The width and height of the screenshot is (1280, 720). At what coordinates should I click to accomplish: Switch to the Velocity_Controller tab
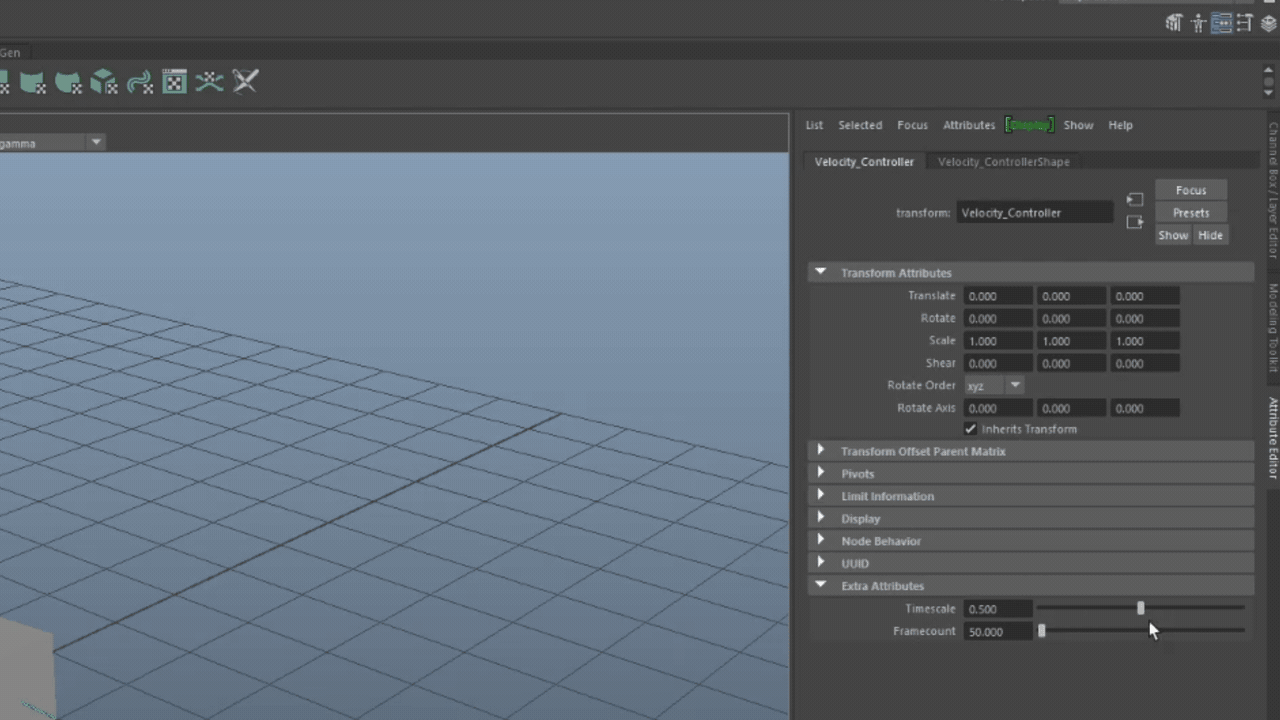[x=864, y=161]
